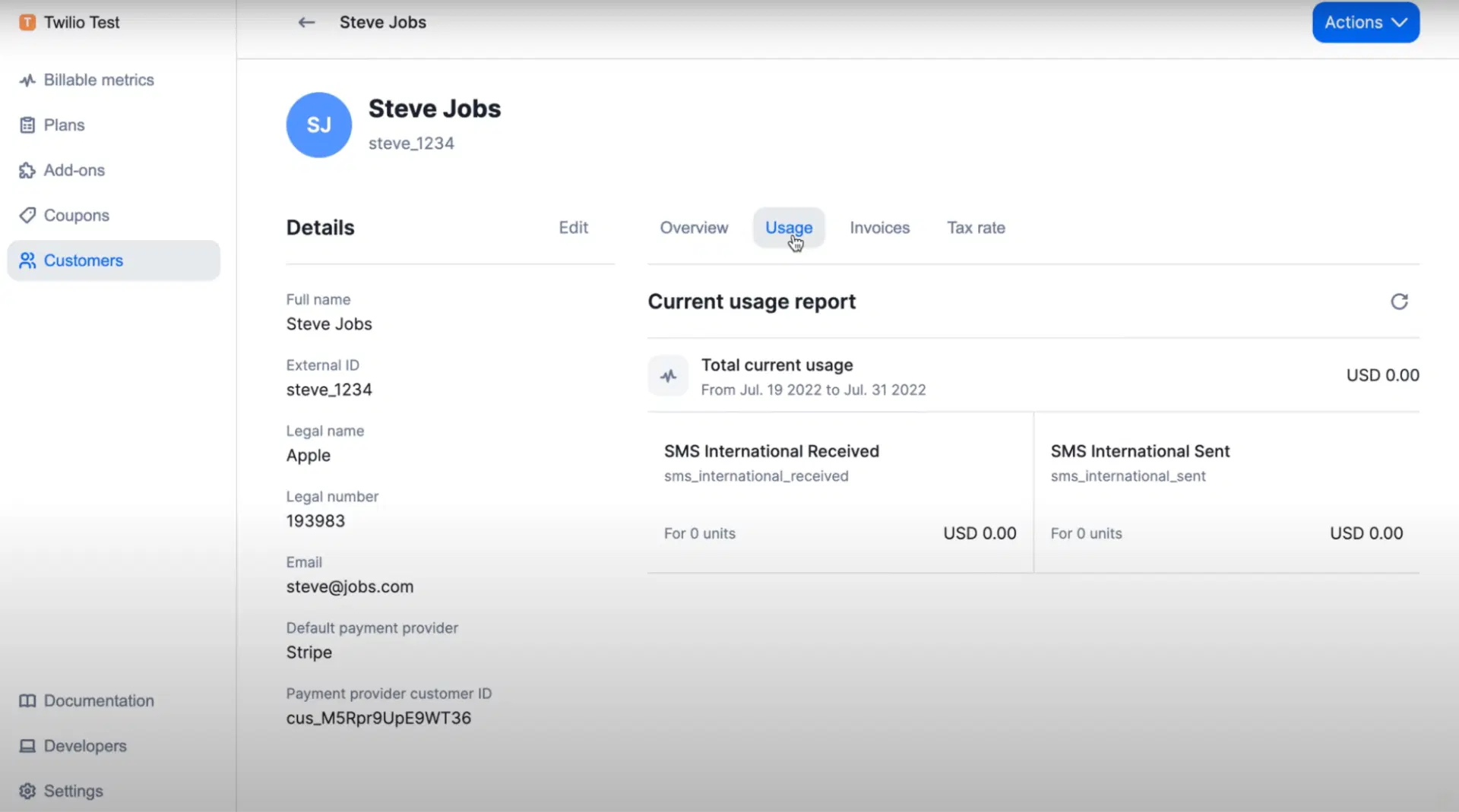Click the Default payment provider label

click(372, 628)
